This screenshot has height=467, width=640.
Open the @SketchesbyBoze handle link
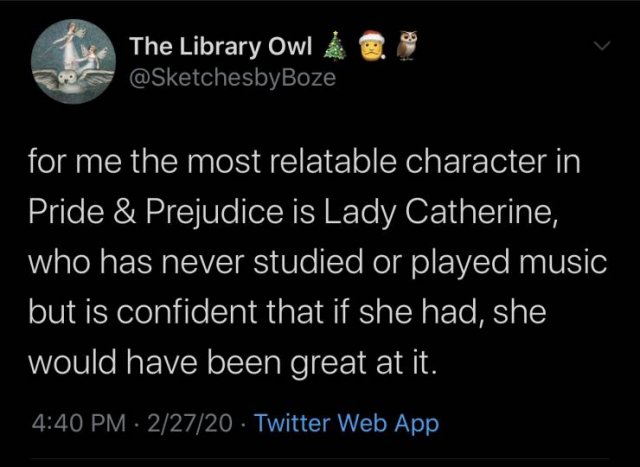click(x=233, y=77)
